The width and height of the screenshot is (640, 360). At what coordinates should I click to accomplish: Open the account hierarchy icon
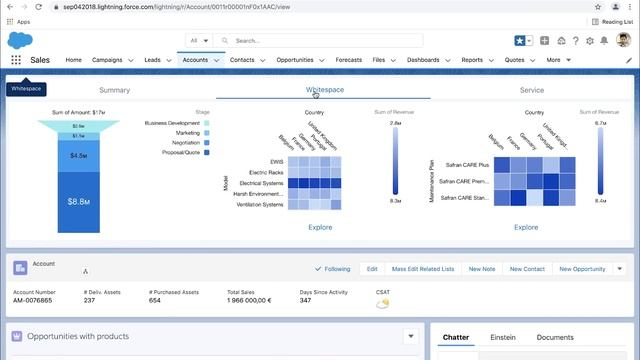point(85,271)
